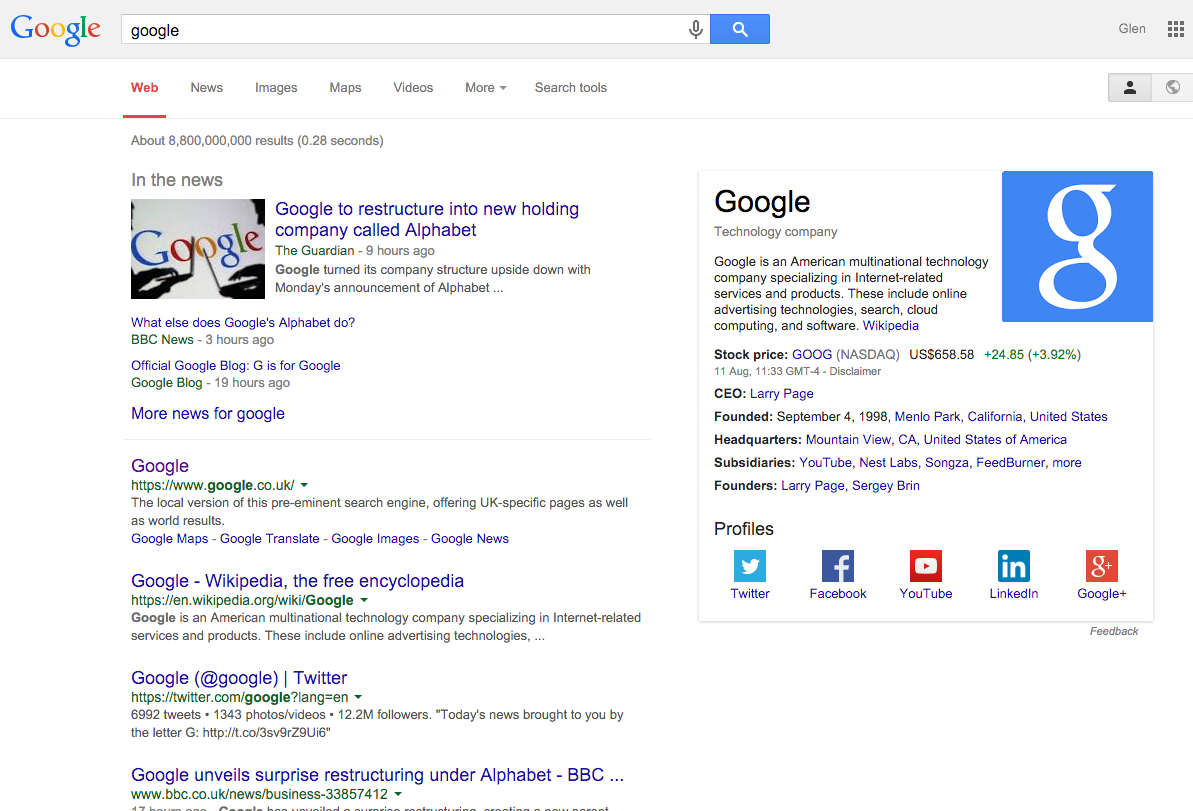
Task: Expand the dropdown next to the Wikipedia result
Action: click(x=365, y=598)
